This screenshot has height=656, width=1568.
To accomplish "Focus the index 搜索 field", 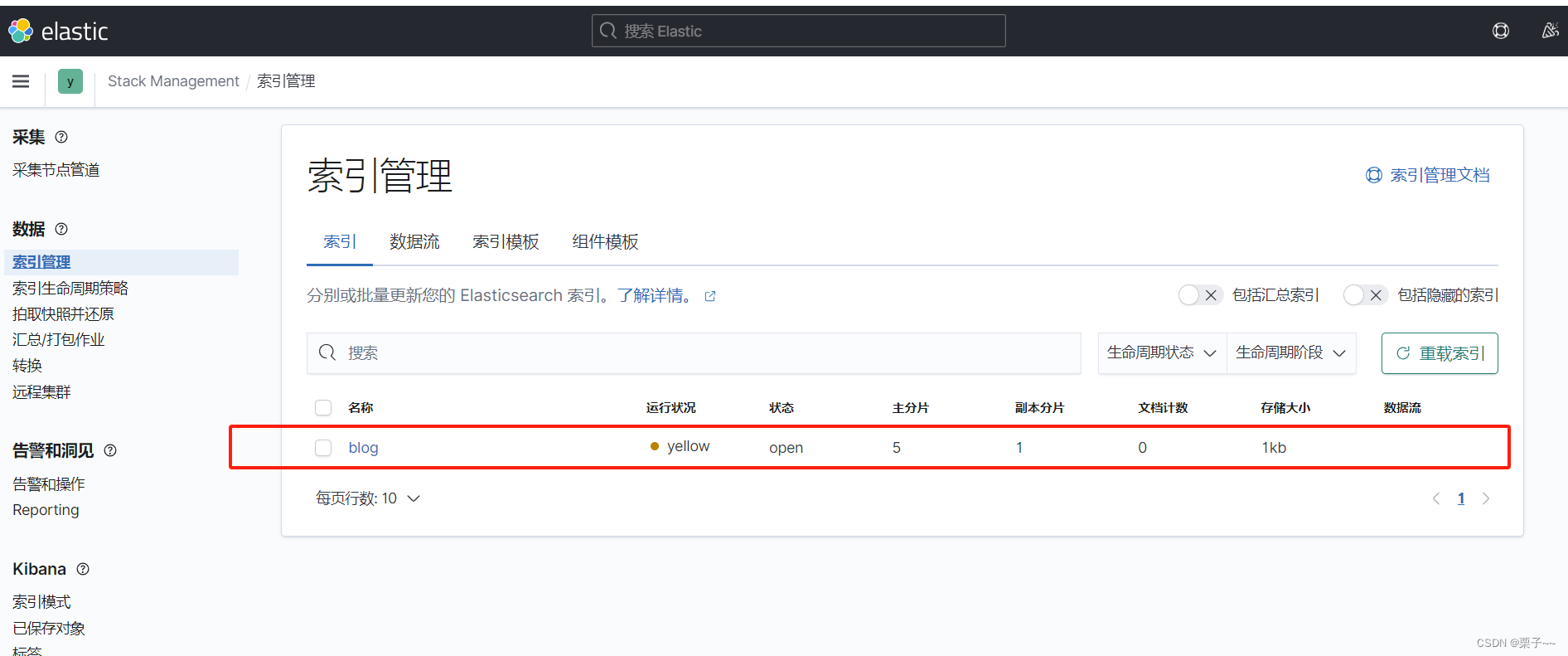I will [x=694, y=353].
